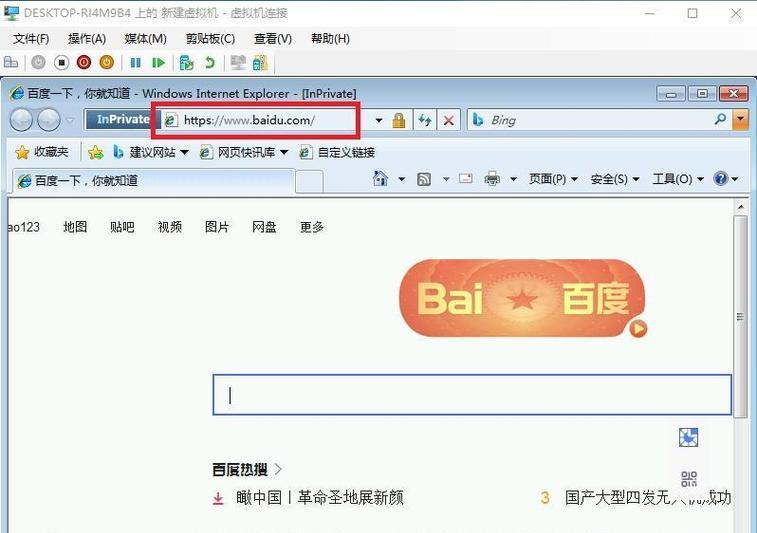
Task: Open the 百度热搜 heading link
Action: click(247, 469)
